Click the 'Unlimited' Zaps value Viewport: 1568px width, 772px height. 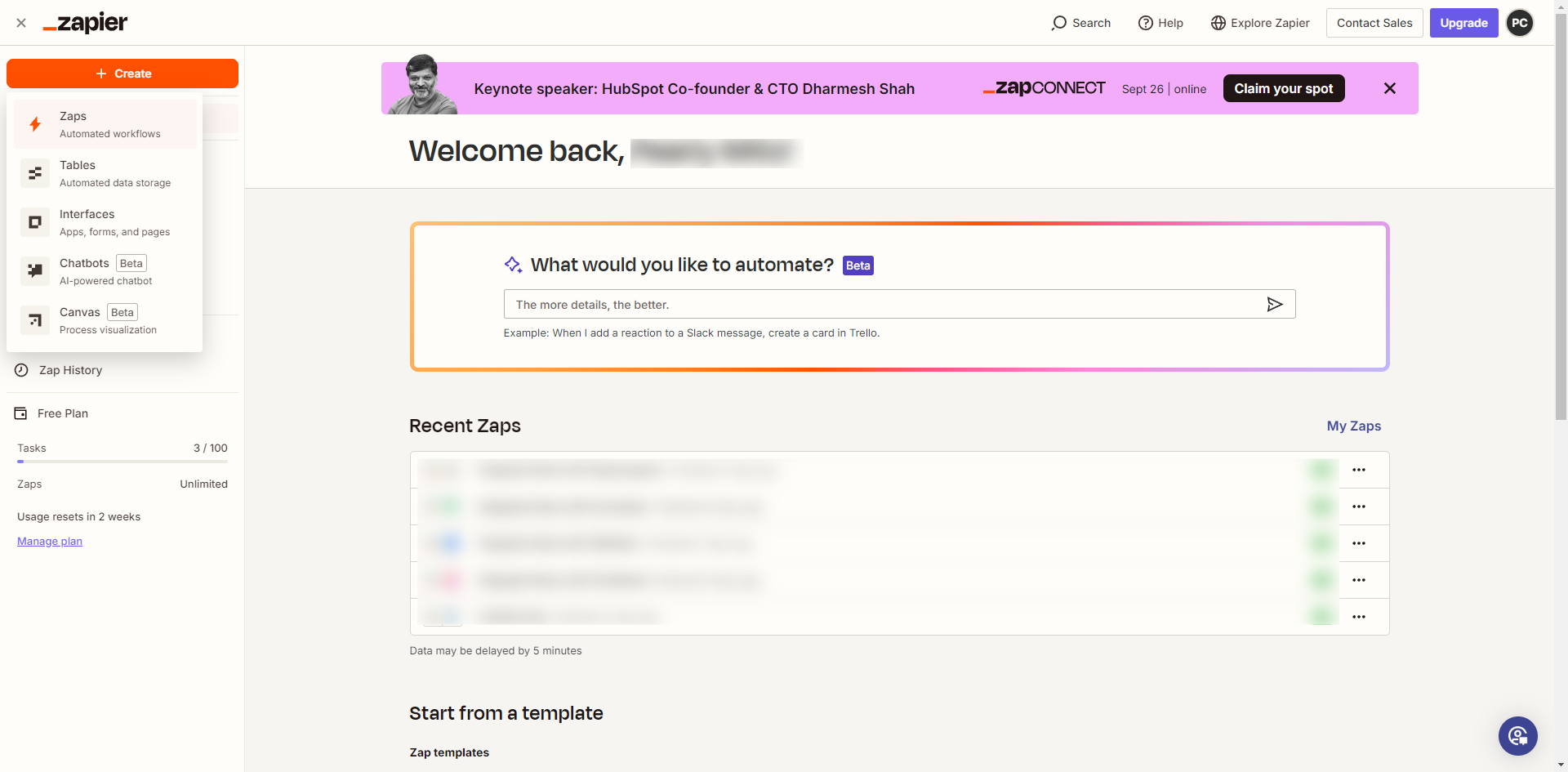[x=203, y=484]
